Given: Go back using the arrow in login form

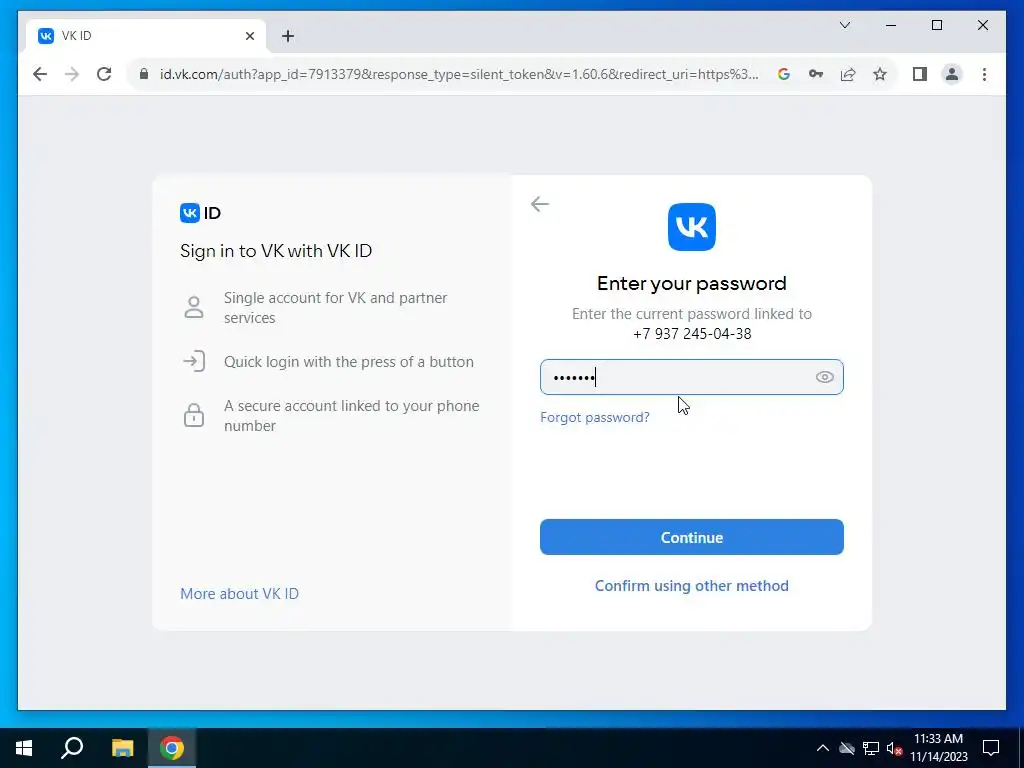Looking at the screenshot, I should click(540, 204).
